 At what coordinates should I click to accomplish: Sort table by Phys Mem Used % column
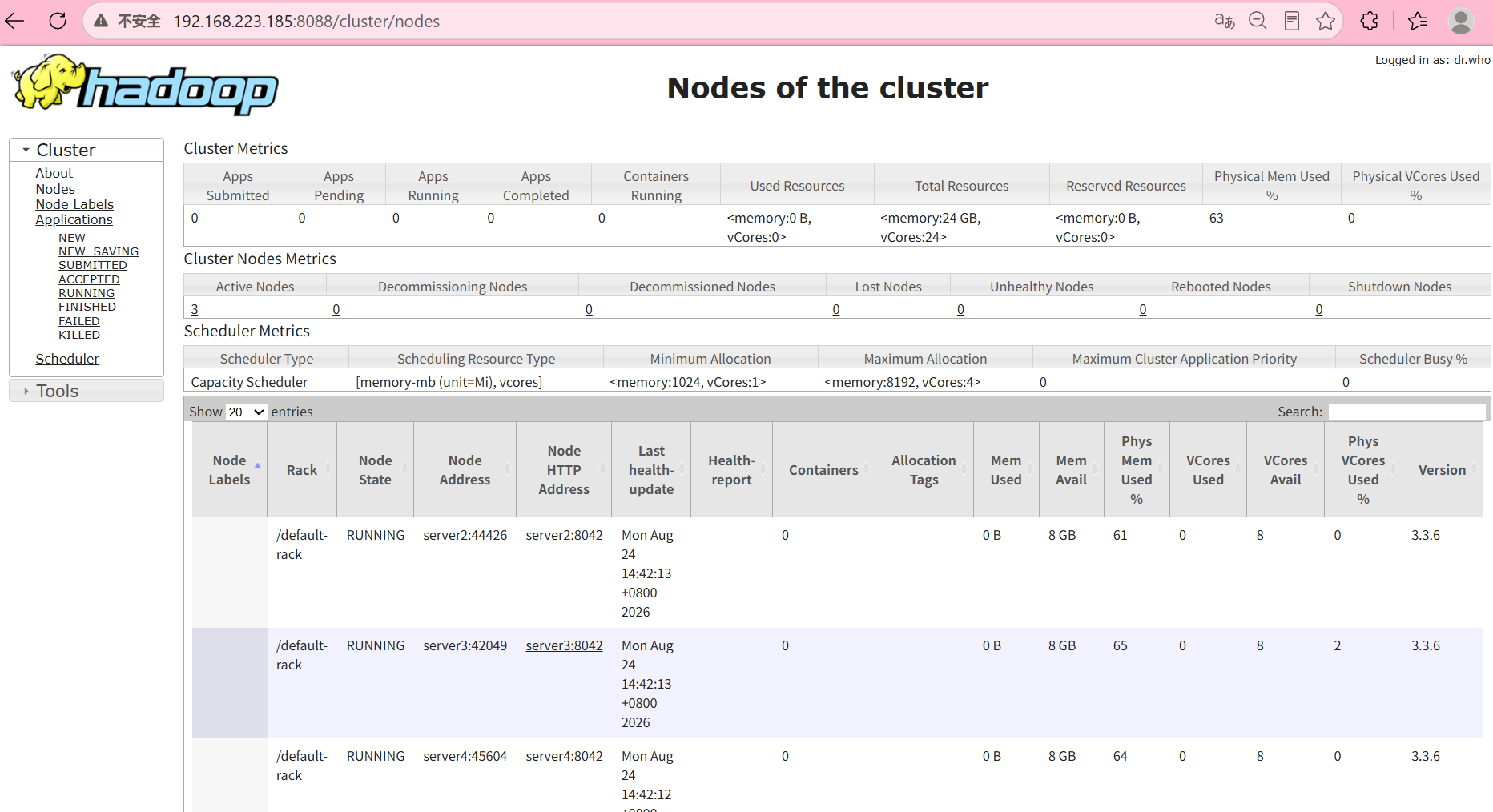[x=1137, y=470]
